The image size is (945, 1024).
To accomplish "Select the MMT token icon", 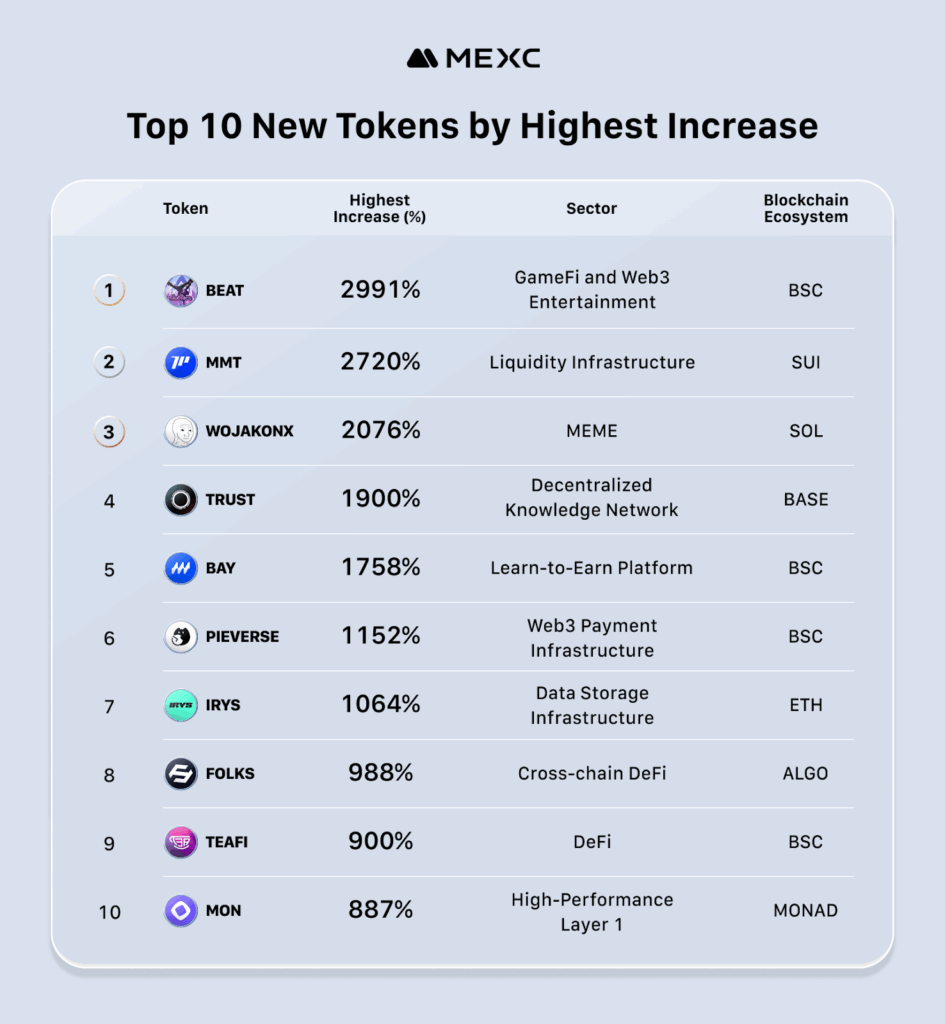I will (x=181, y=362).
